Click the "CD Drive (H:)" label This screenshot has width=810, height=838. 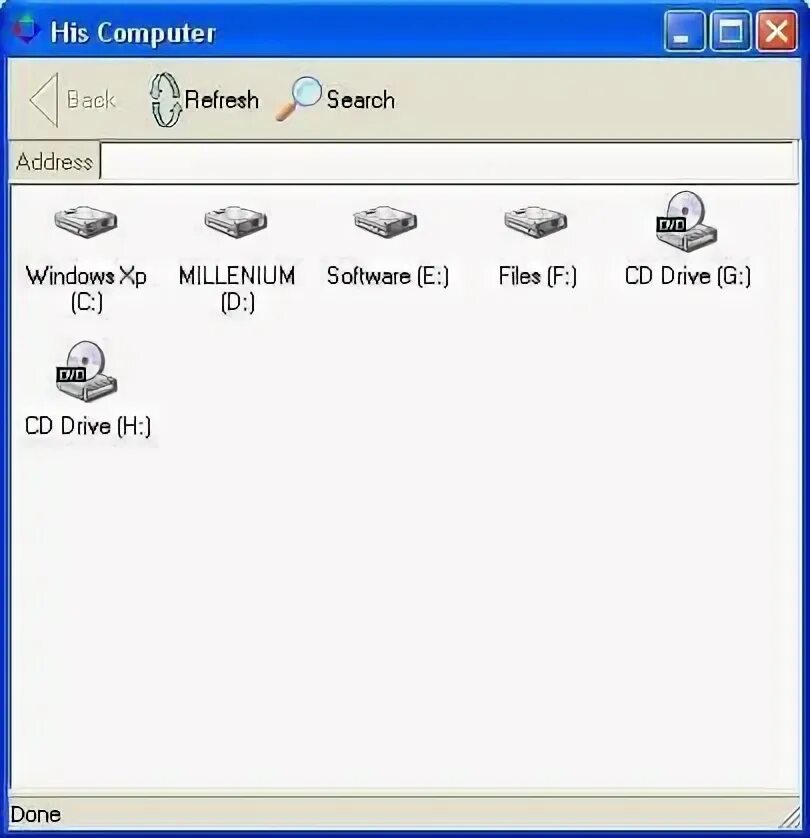tap(88, 426)
